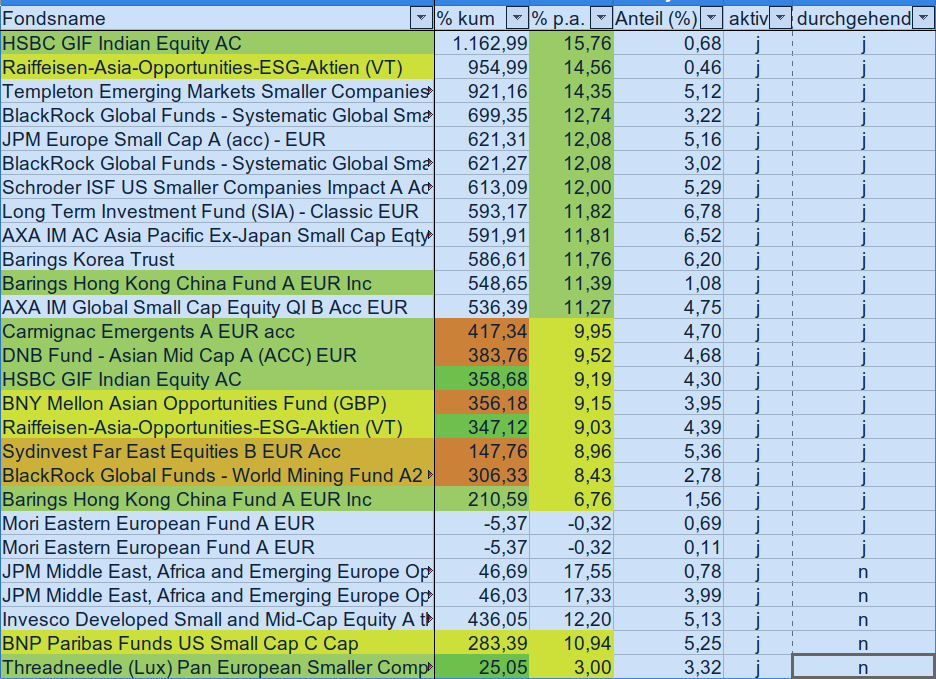936x679 pixels.
Task: Select cell BlackRock Global Funds - World Mining Fund A2
Action: coord(217,475)
